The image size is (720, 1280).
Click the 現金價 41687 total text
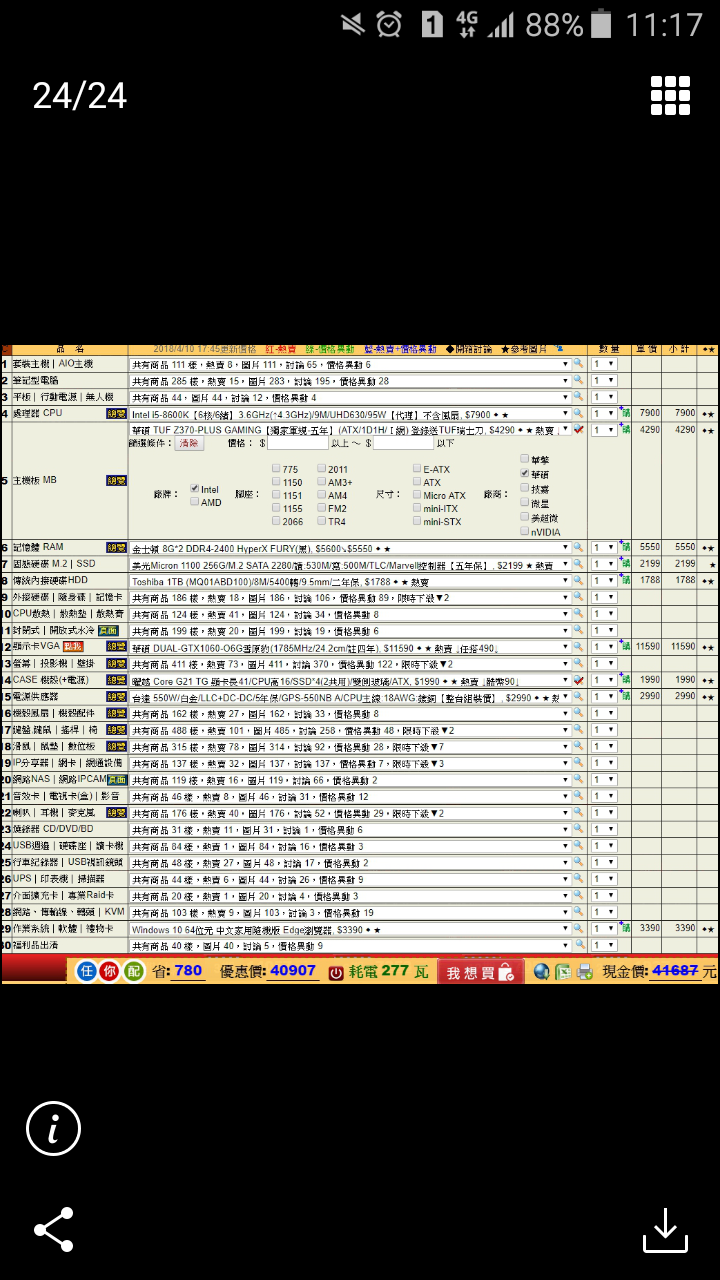click(x=659, y=971)
